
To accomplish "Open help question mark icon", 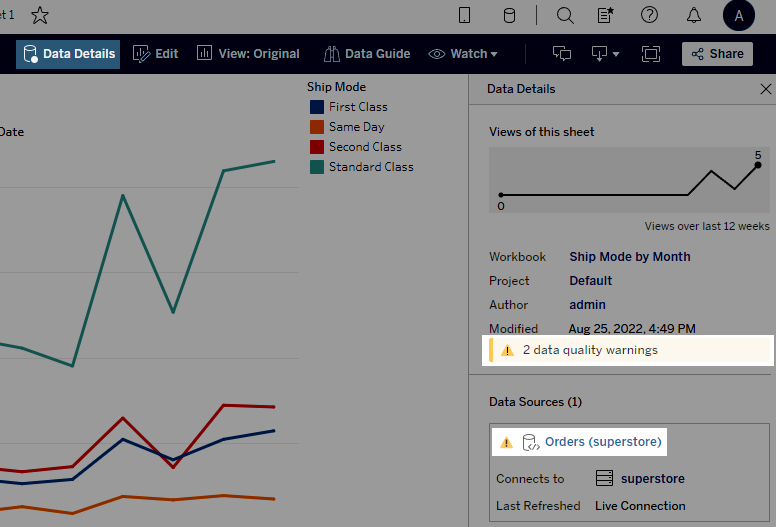I will coord(649,15).
